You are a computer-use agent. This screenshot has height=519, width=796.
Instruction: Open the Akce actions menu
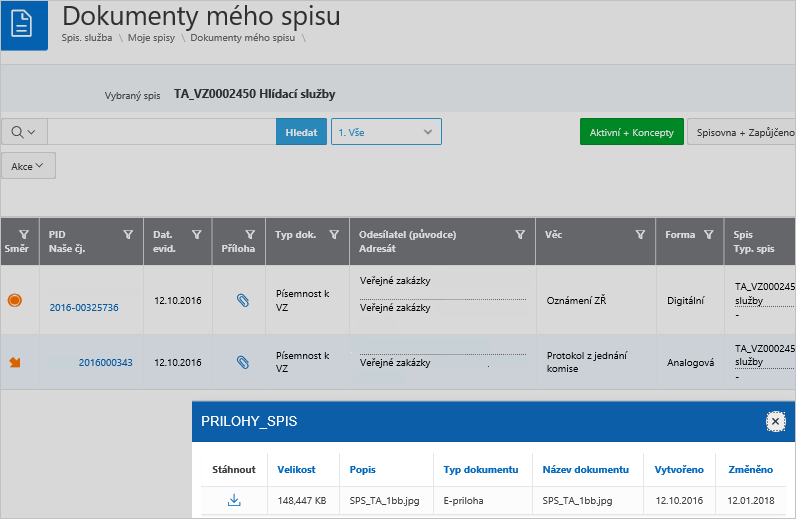(29, 166)
